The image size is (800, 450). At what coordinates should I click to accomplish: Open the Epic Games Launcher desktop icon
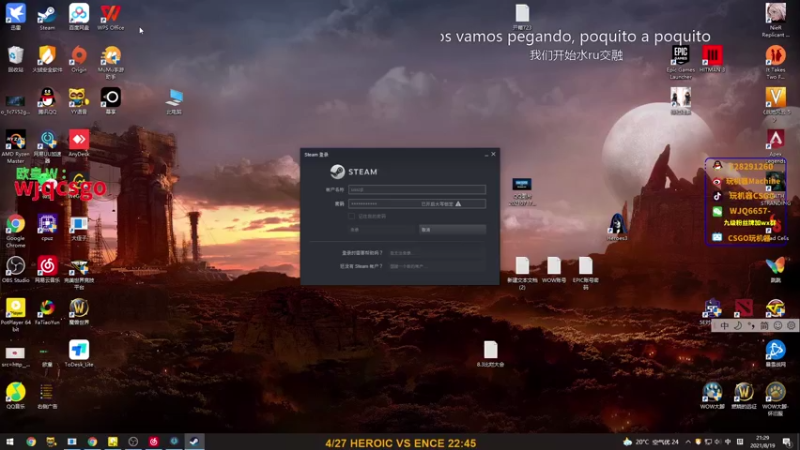pos(681,62)
